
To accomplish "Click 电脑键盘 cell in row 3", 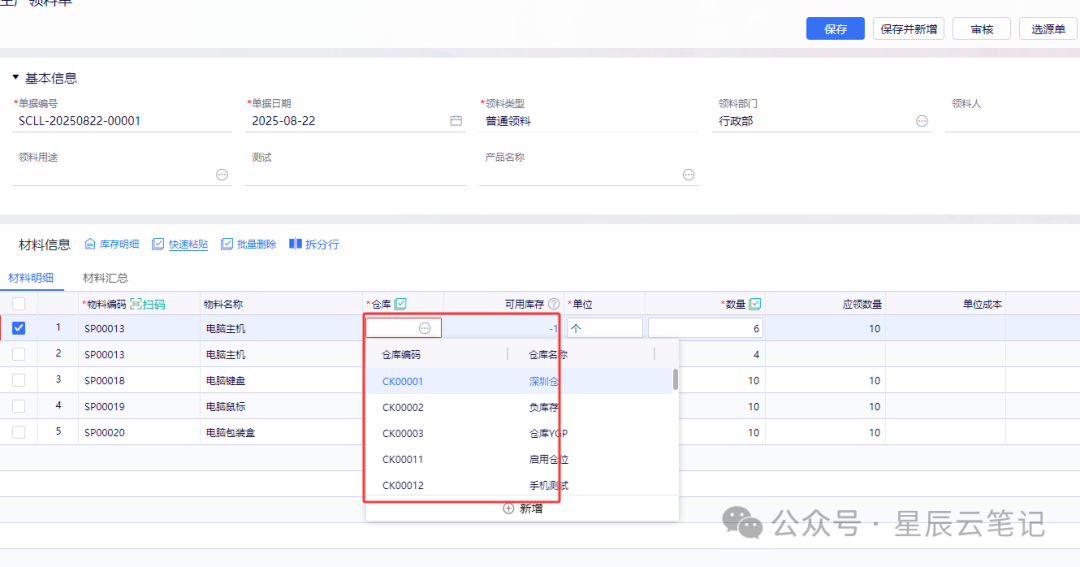I will tap(280, 380).
